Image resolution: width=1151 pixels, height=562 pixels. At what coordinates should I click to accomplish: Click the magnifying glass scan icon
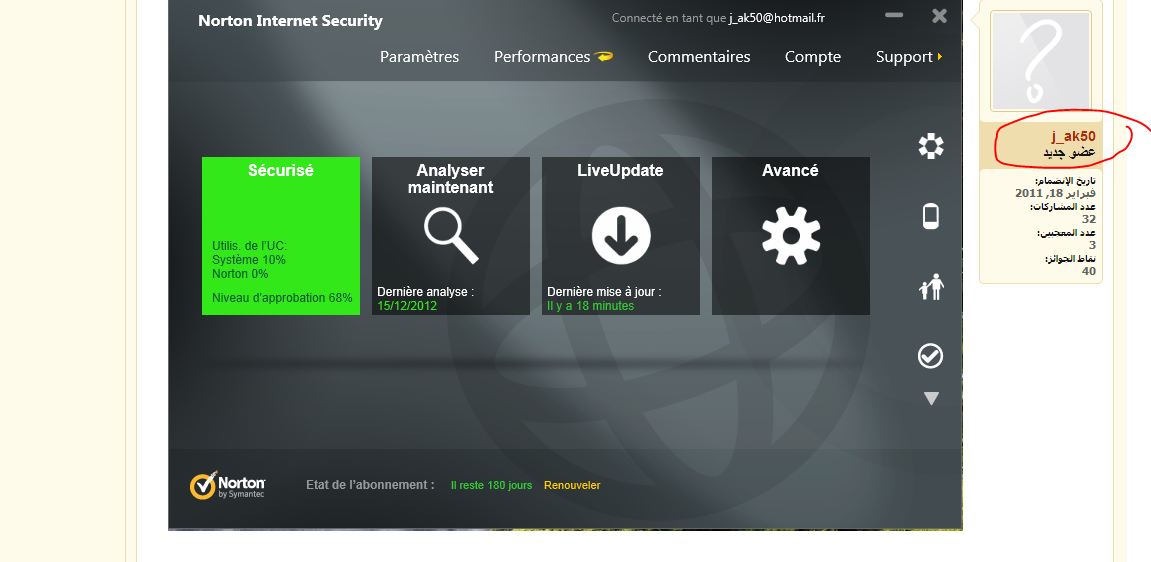tap(451, 236)
